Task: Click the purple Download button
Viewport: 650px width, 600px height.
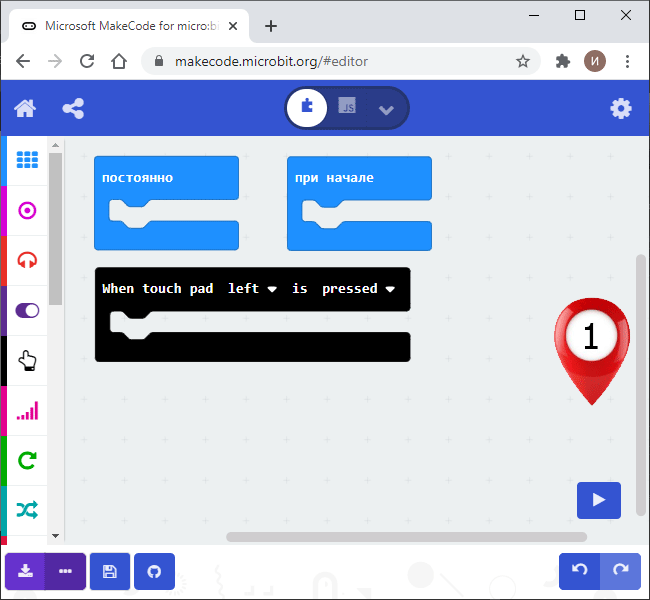Action: [25, 571]
